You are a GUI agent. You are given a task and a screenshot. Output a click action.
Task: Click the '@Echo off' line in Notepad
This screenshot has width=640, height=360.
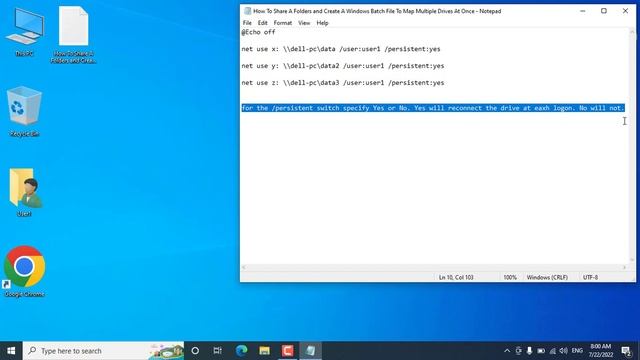click(x=258, y=32)
